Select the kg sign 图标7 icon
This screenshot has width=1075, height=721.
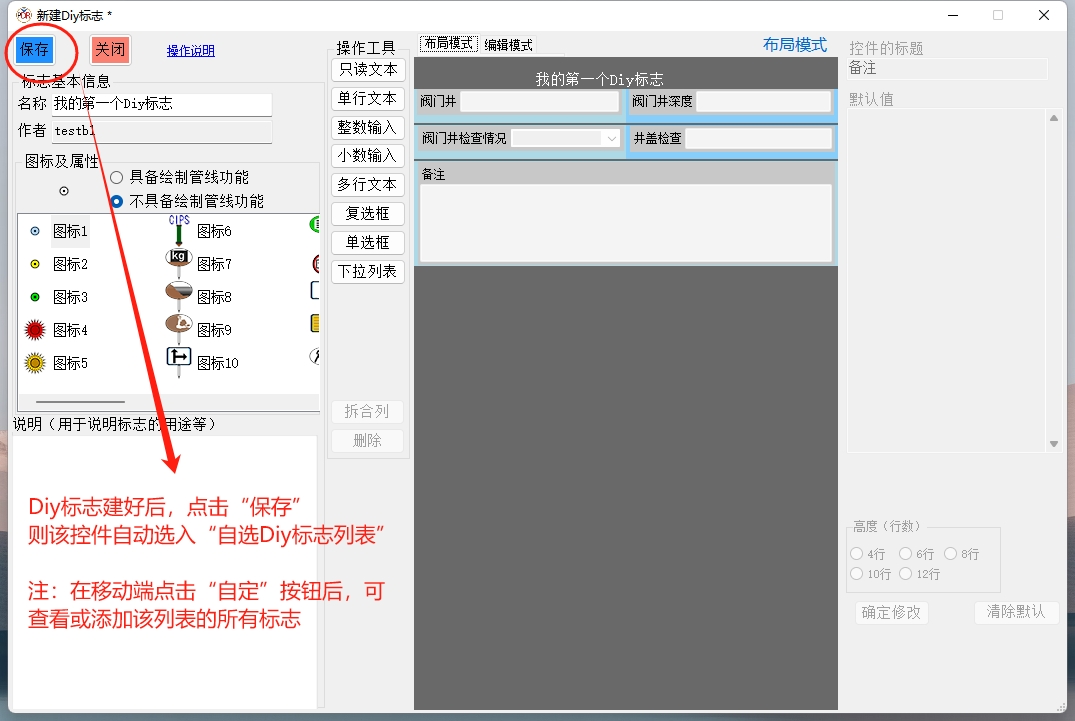click(x=179, y=258)
